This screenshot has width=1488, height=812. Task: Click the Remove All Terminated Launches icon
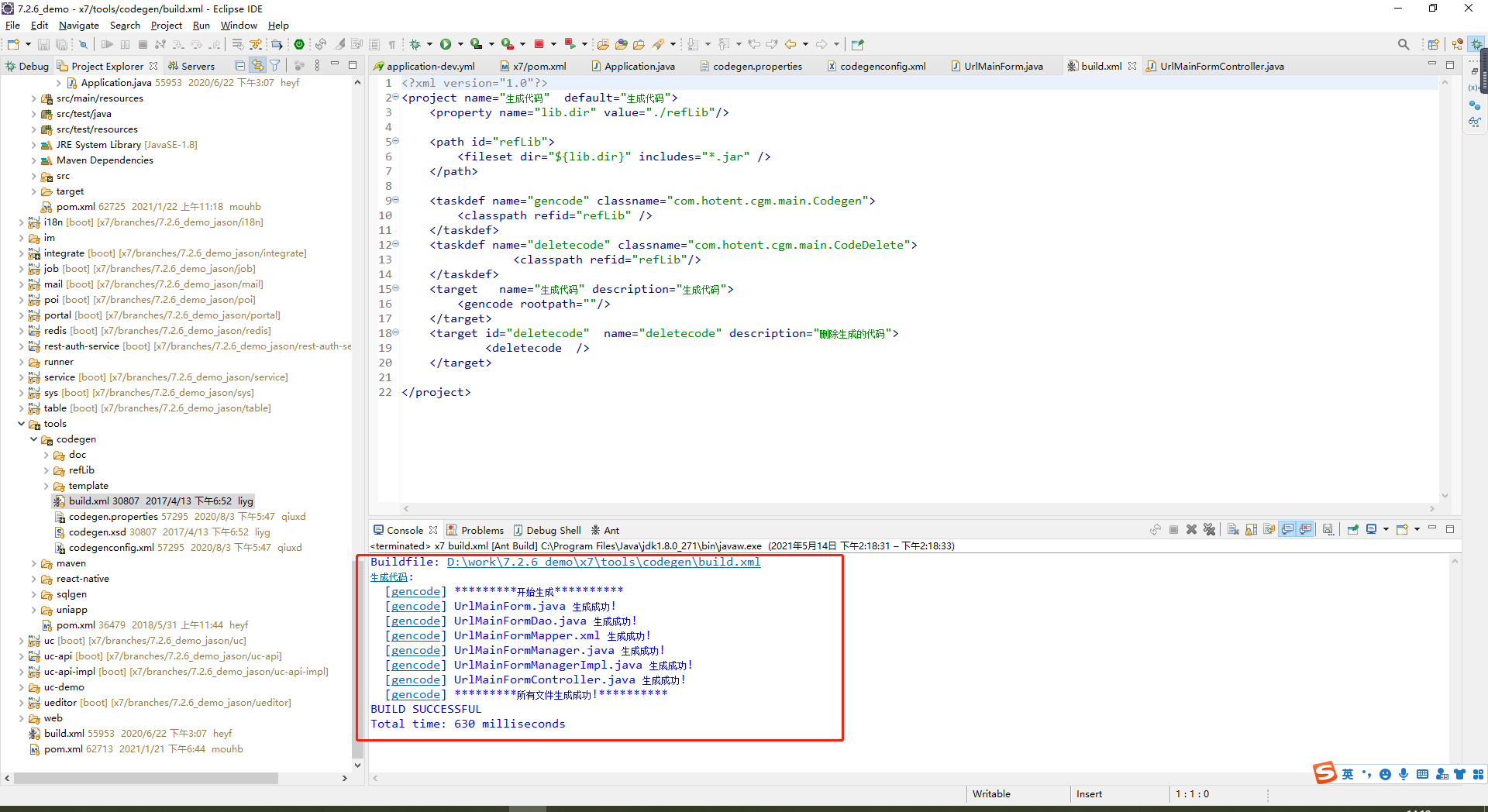pyautogui.click(x=1209, y=530)
